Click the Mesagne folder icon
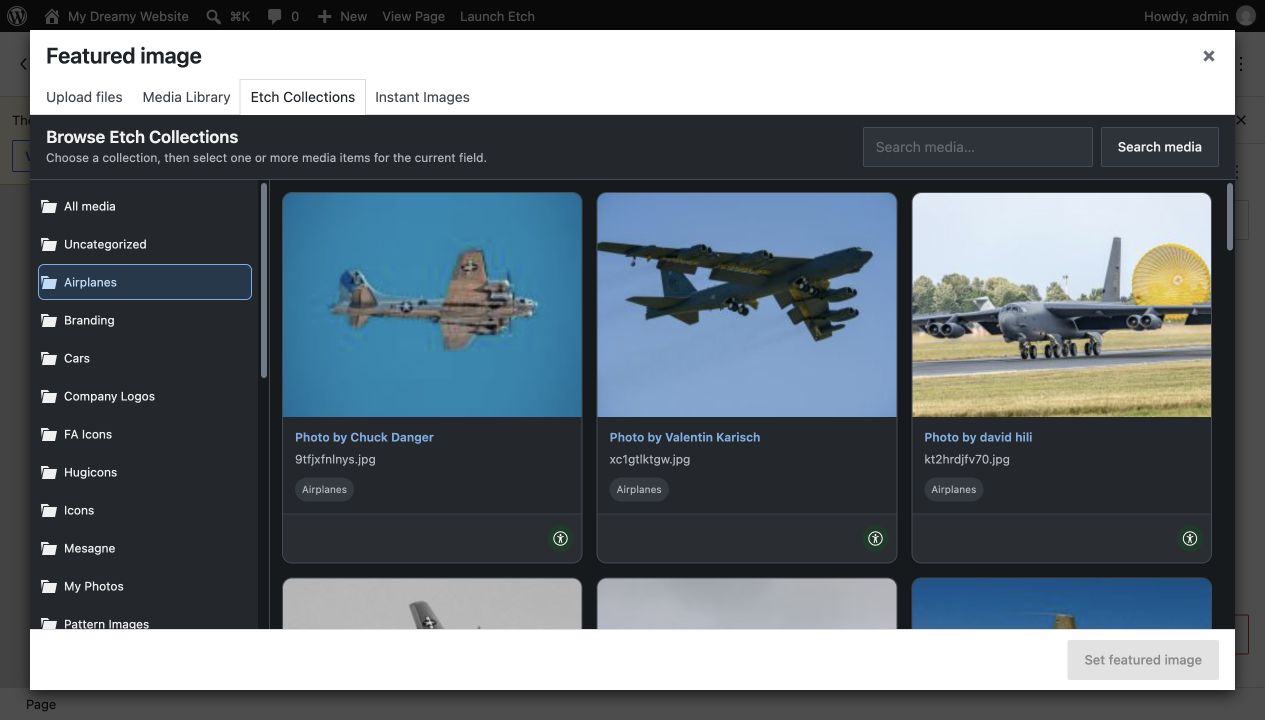This screenshot has height=720, width=1280. pyautogui.click(x=49, y=548)
